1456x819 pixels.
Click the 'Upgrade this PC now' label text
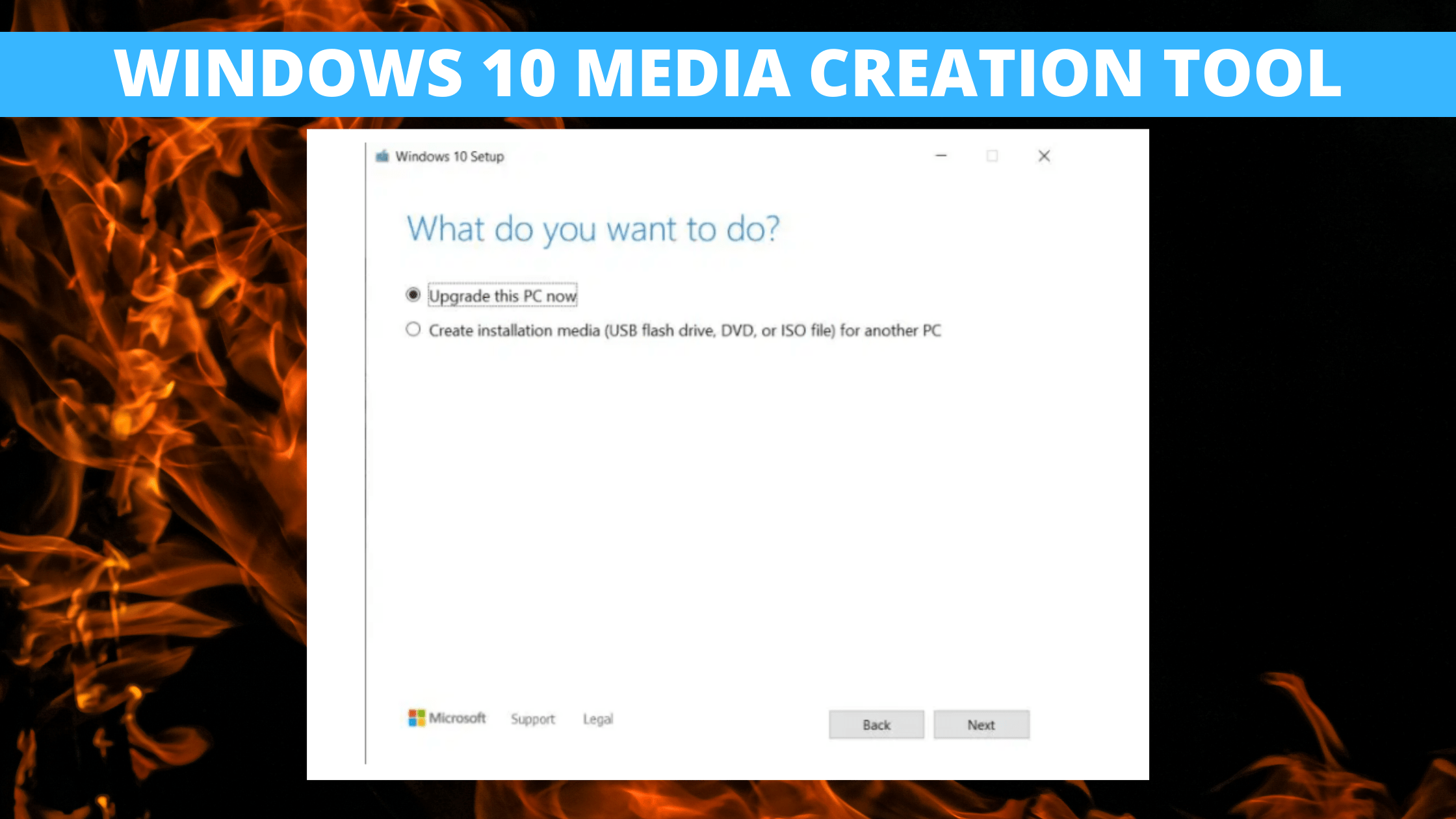pos(502,296)
